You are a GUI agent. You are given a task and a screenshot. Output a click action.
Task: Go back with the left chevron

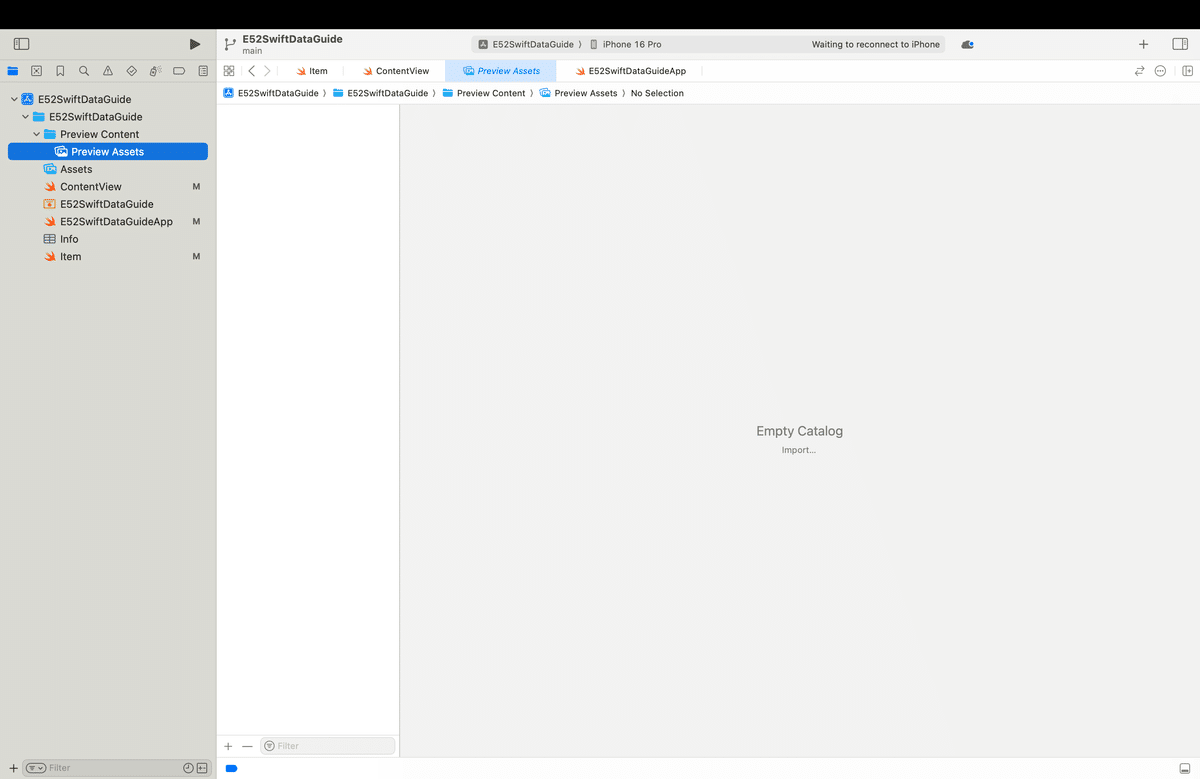point(252,71)
